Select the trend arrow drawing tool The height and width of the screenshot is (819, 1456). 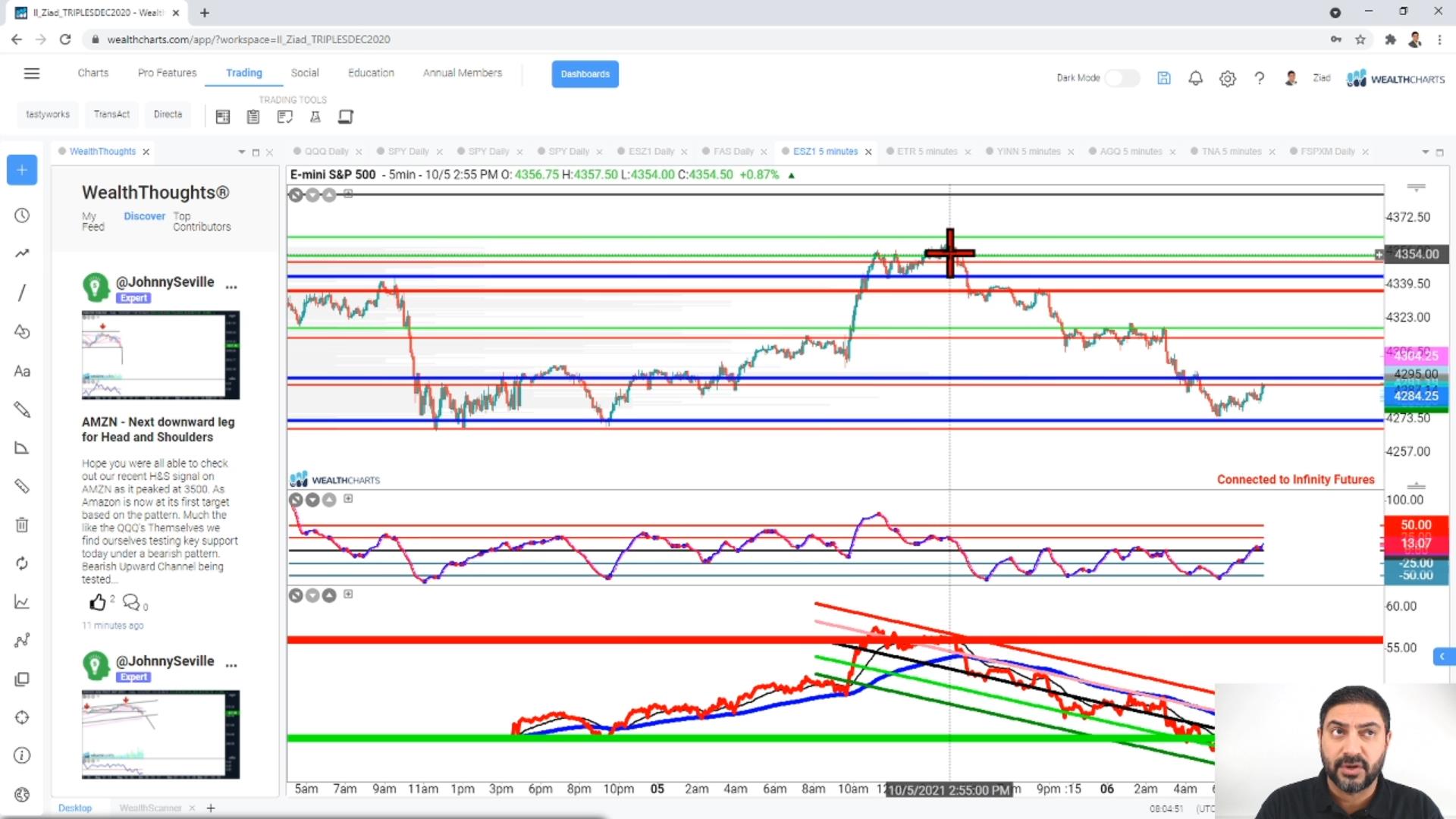(x=22, y=253)
